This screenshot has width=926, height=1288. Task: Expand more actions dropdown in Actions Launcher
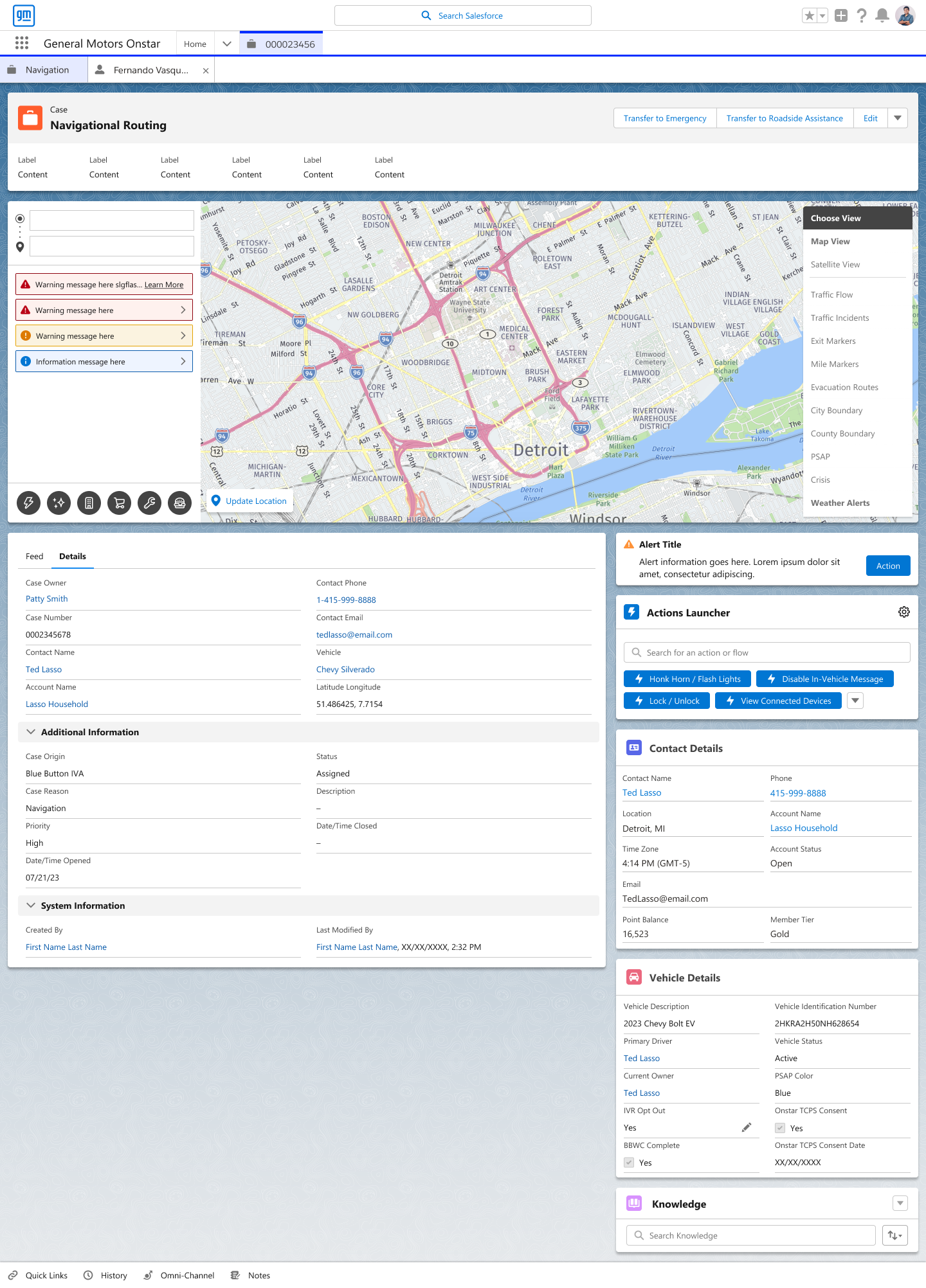coord(855,701)
